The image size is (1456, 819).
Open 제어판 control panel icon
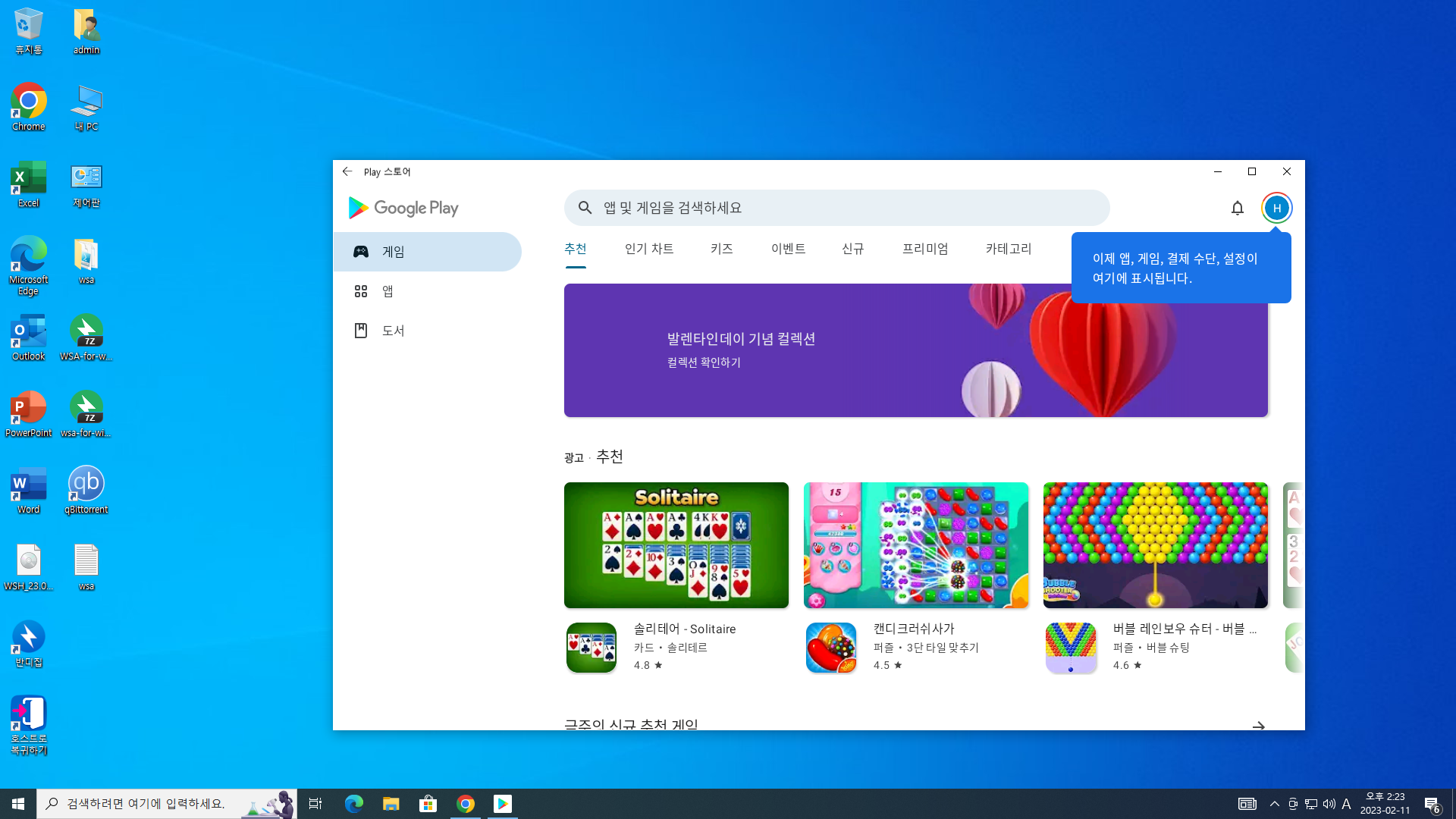point(86,184)
